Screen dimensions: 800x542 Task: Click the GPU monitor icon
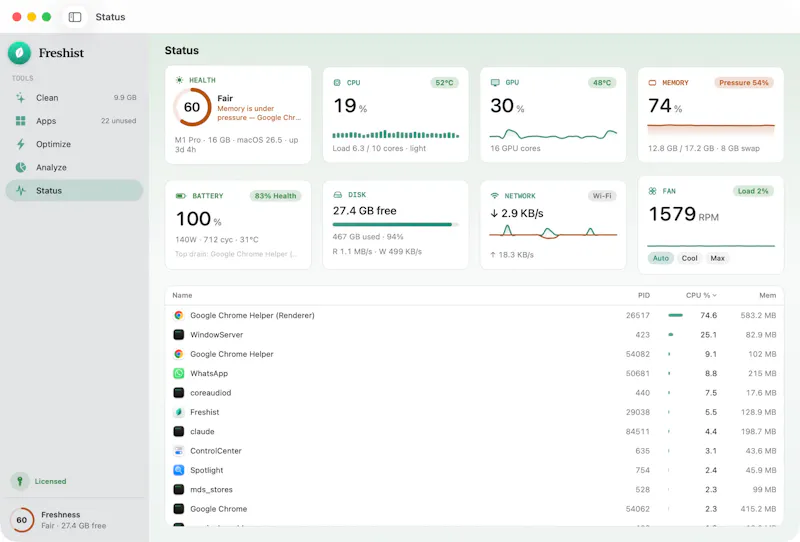coord(495,83)
